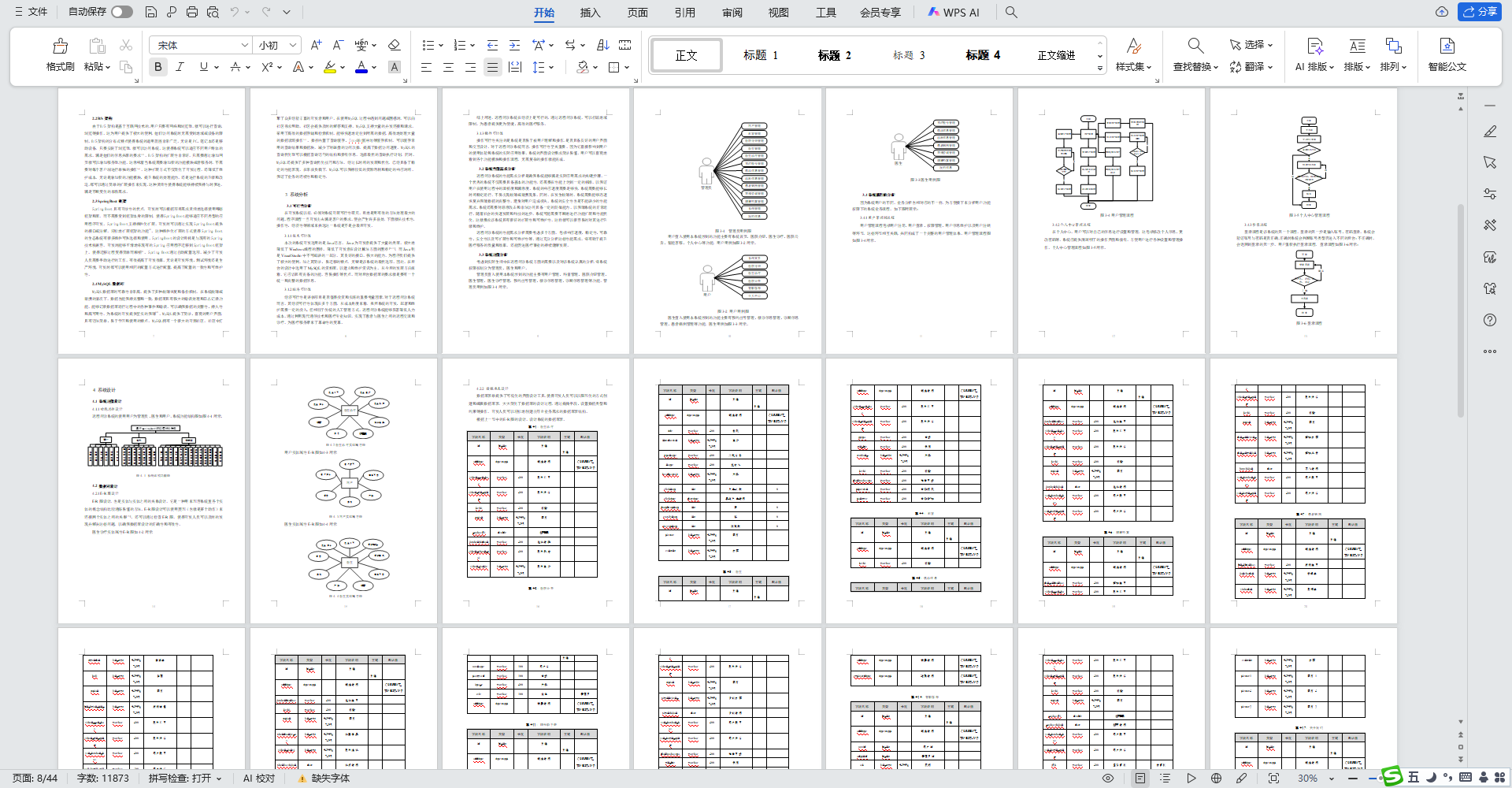Align text right icon
Viewport: 1512px width, 788px height.
tap(470, 67)
